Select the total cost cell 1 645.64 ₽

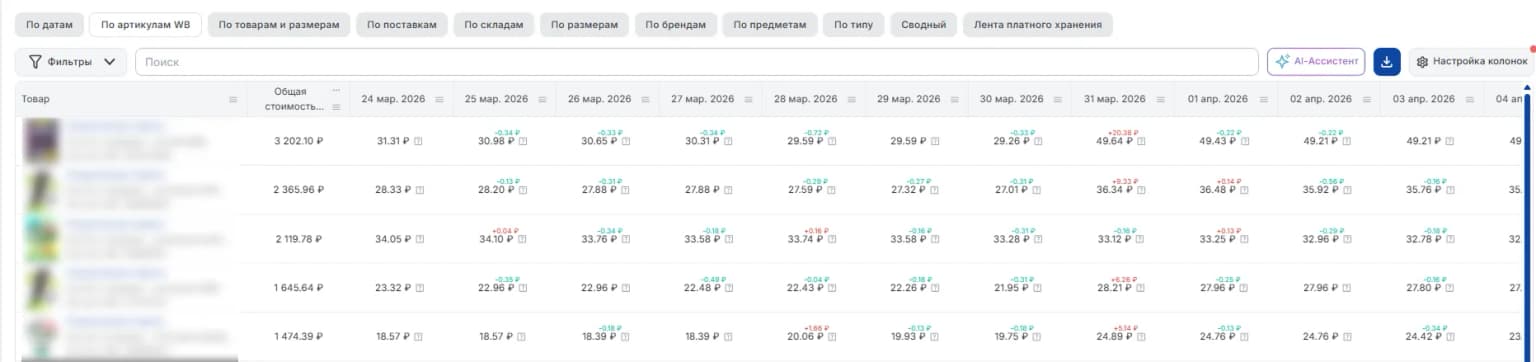click(299, 288)
